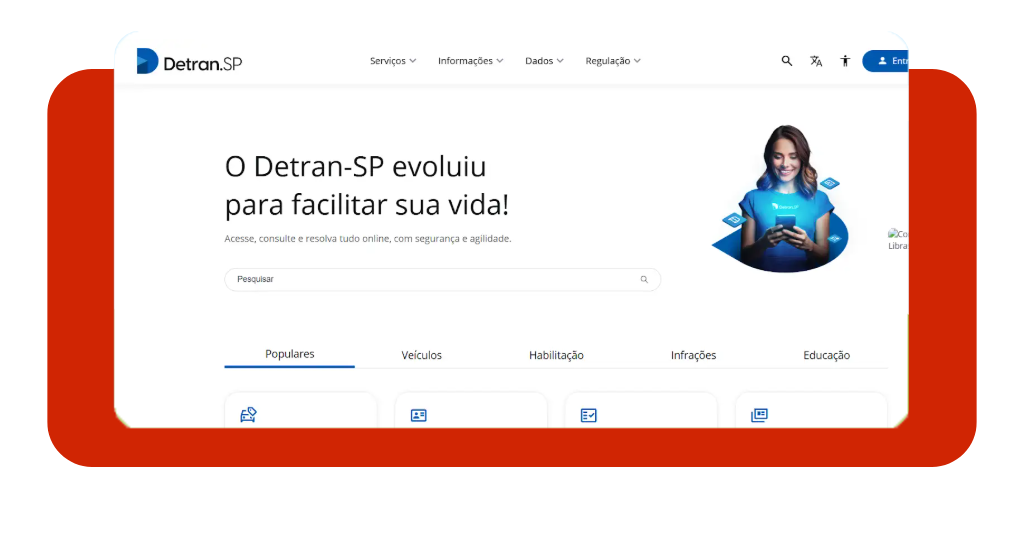Image resolution: width=1024 pixels, height=536 pixels.
Task: Expand the Informações dropdown menu
Action: pyautogui.click(x=470, y=61)
